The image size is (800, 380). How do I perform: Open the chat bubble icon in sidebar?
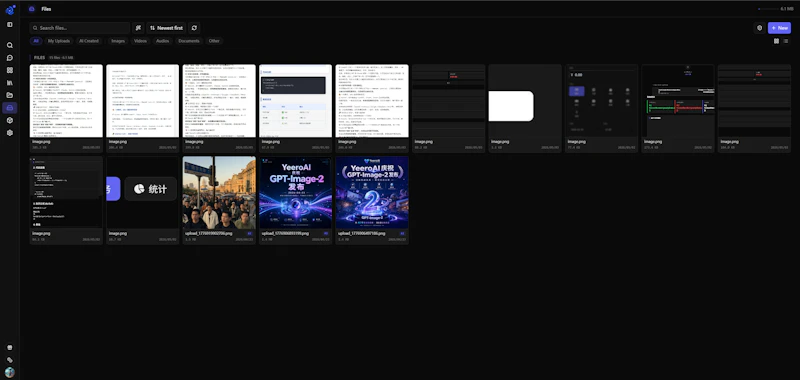pos(10,58)
